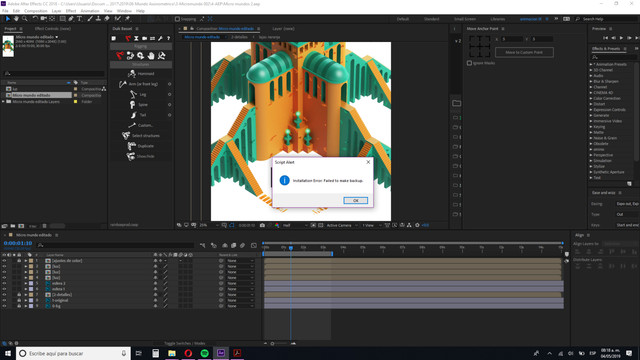Select the Zoom magnifier tool
Image resolution: width=640 pixels, height=360 pixels.
(x=24, y=19)
